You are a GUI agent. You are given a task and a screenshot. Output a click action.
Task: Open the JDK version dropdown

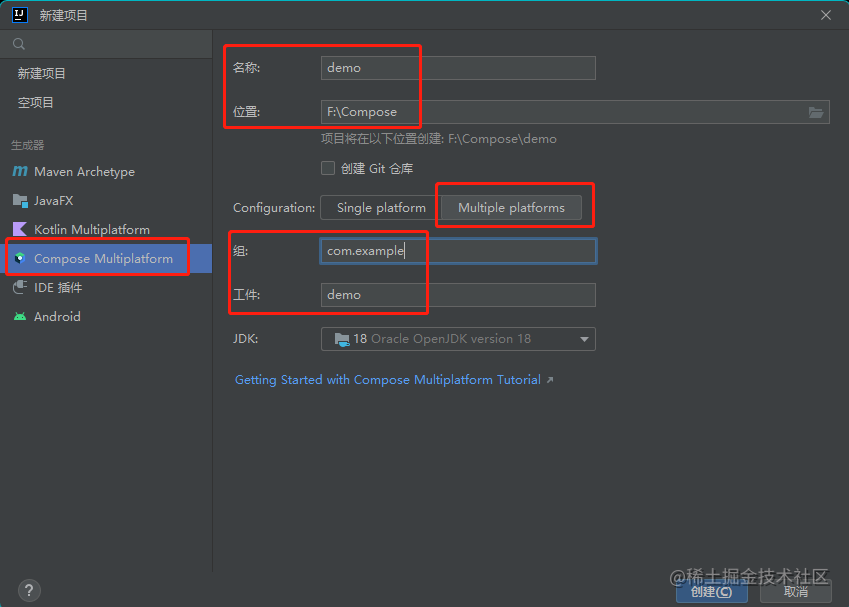pyautogui.click(x=584, y=339)
